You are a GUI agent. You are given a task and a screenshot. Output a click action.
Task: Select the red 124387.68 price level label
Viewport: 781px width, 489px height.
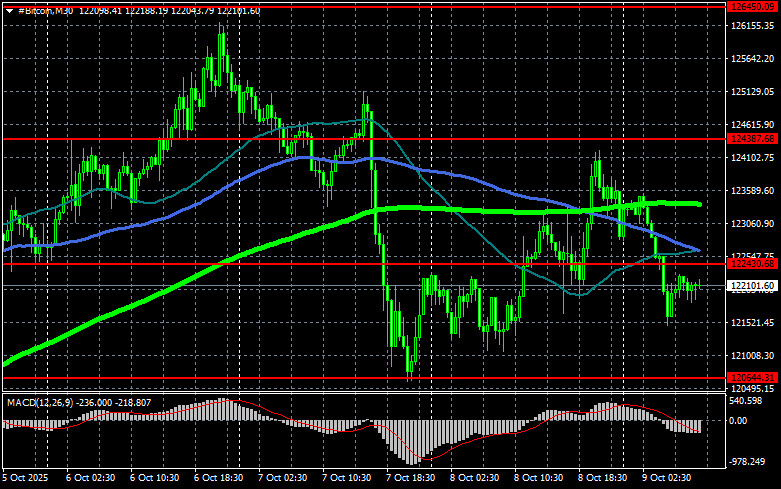point(752,139)
